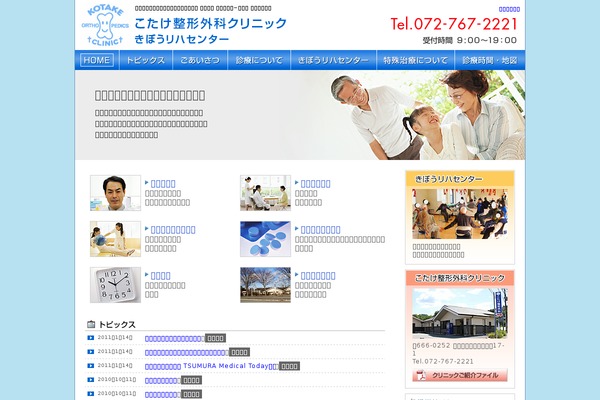Click the top-right blue header link

tap(509, 9)
